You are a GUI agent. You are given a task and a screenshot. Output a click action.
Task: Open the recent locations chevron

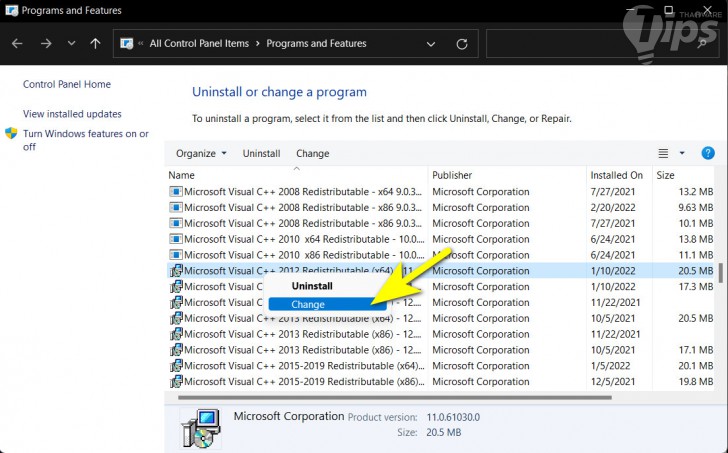coord(71,43)
